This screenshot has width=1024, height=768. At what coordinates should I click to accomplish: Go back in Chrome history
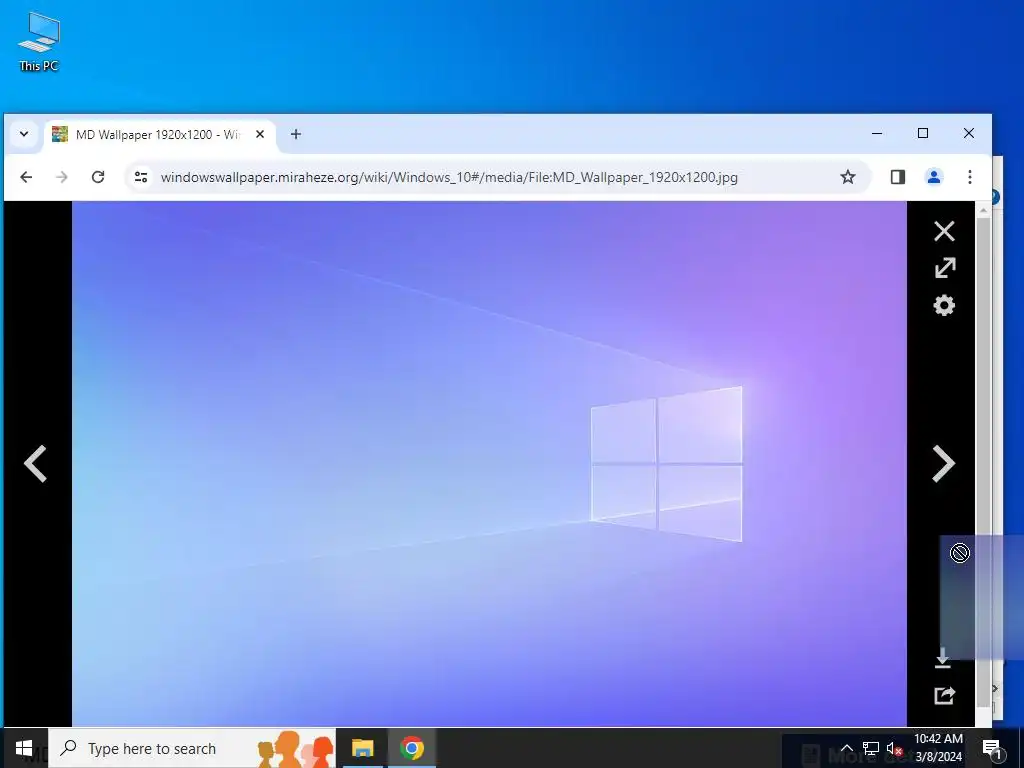[26, 177]
